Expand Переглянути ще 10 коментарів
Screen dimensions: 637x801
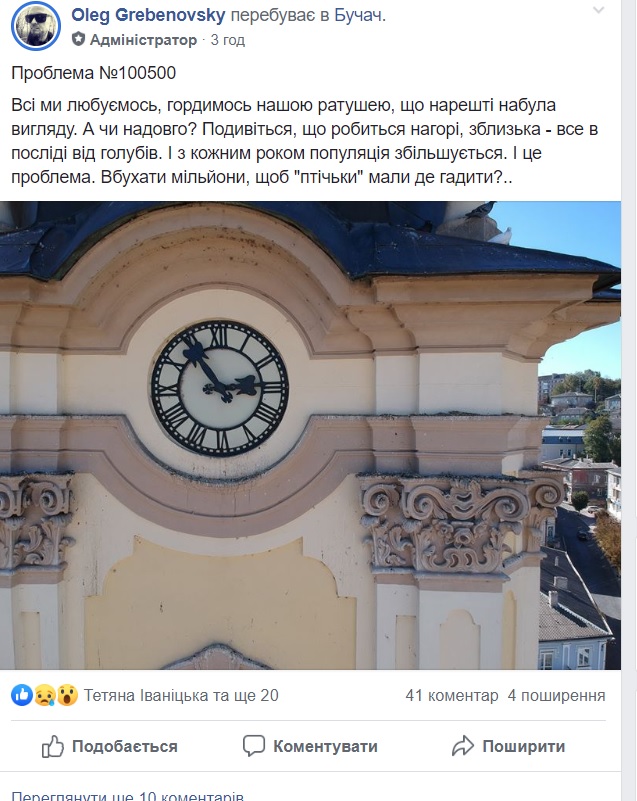(127, 796)
